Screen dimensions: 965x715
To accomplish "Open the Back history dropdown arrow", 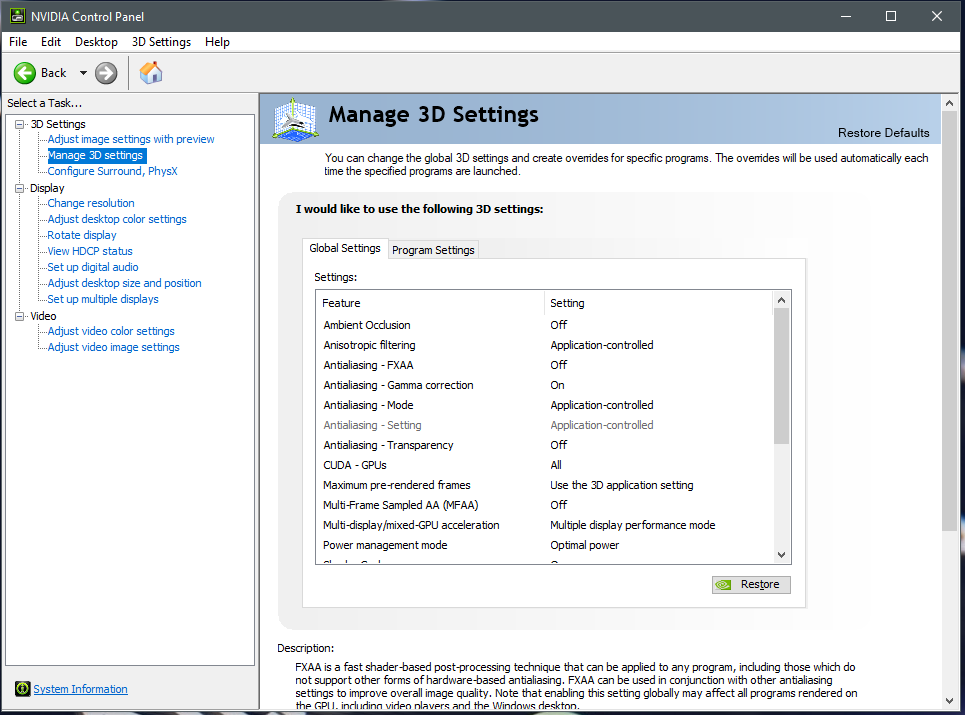I will pos(83,73).
